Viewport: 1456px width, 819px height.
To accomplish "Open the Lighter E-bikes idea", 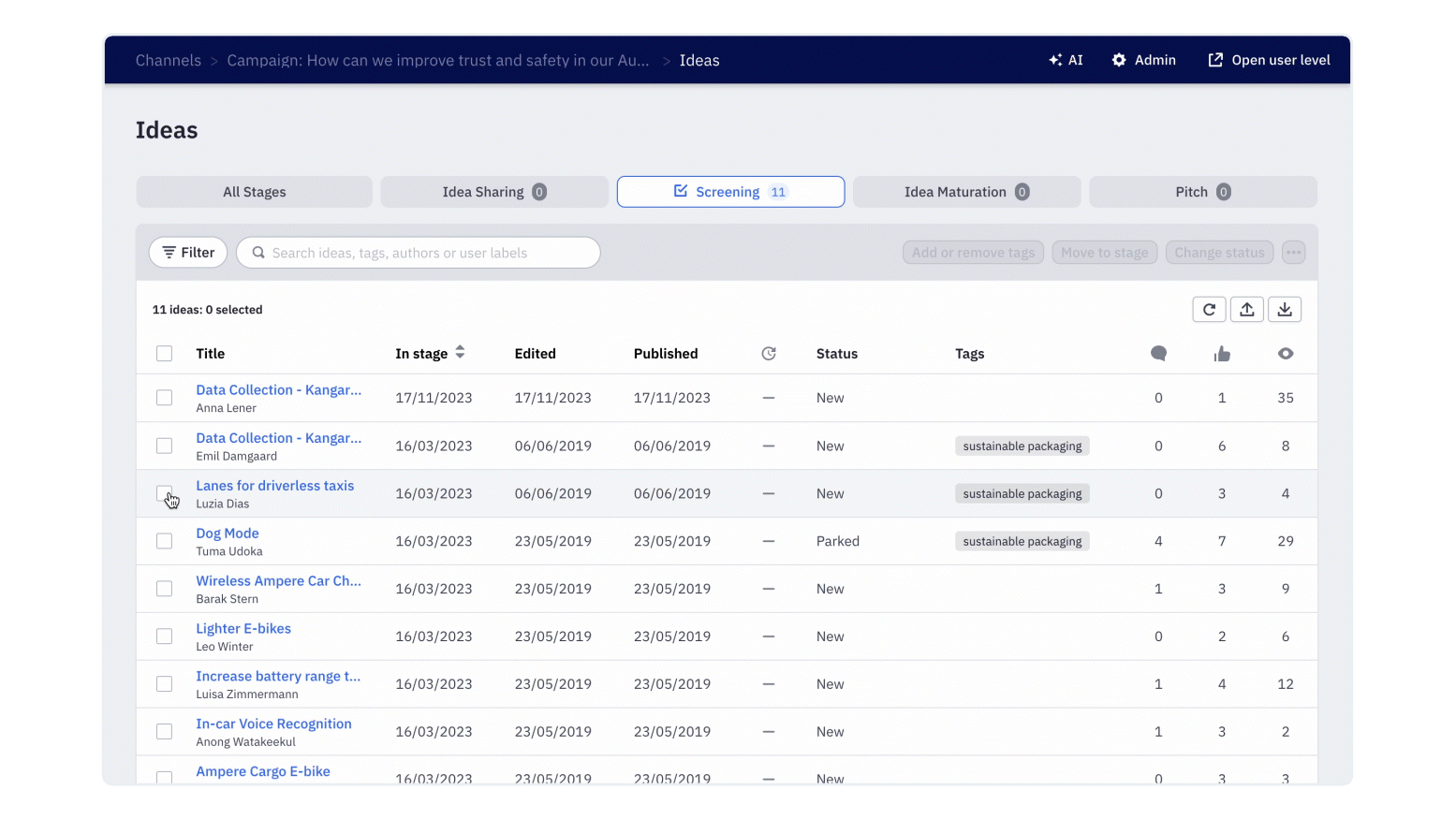I will [x=243, y=629].
